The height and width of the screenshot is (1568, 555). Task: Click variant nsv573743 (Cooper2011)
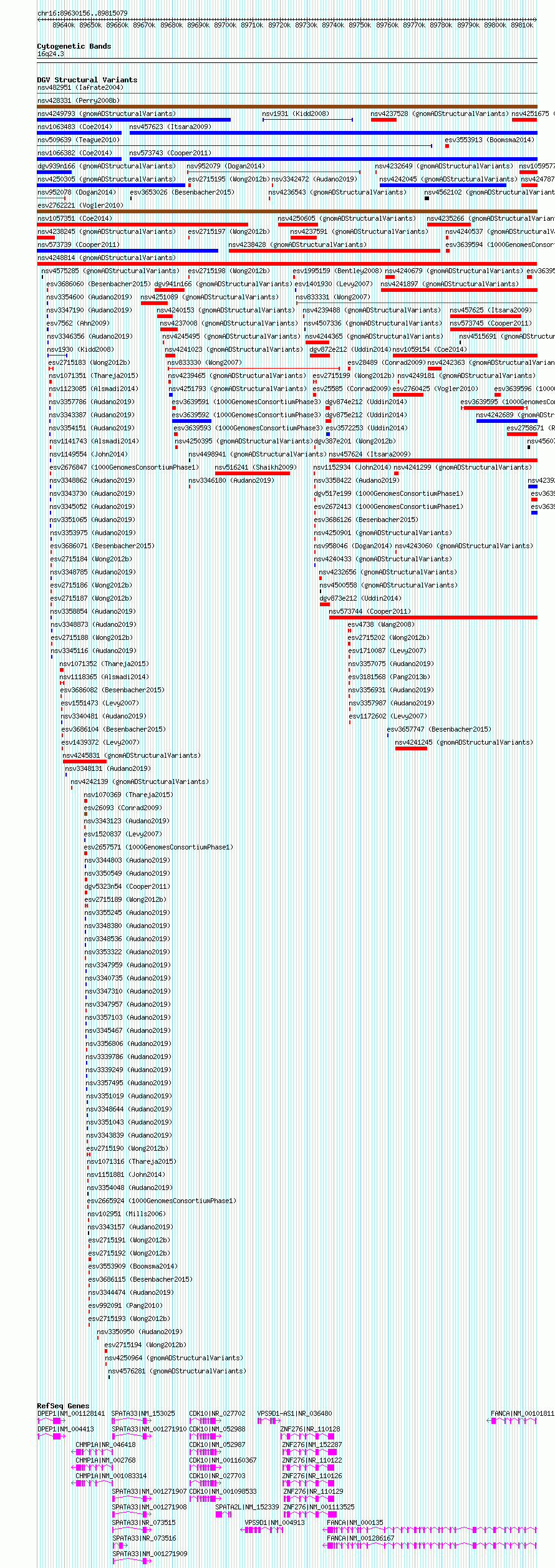170,153
